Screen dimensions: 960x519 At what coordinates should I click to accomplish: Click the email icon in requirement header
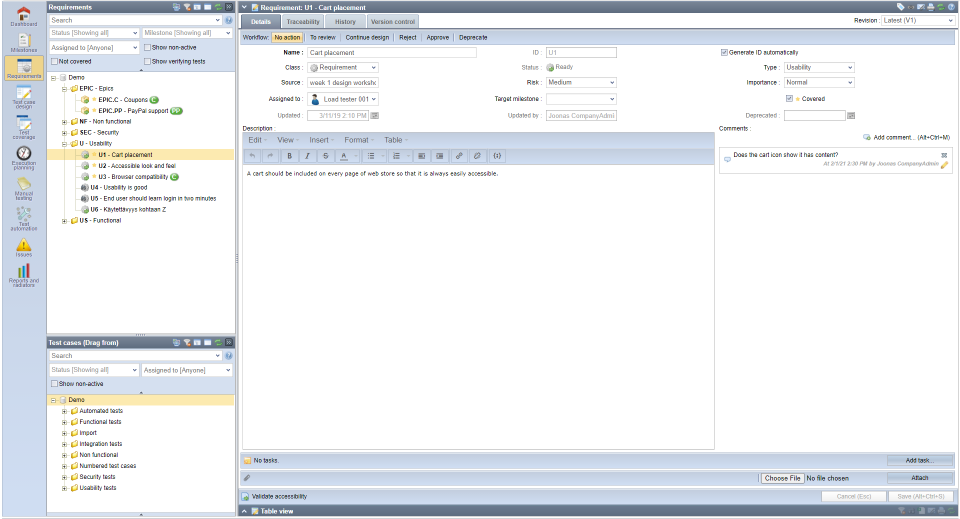pos(920,7)
